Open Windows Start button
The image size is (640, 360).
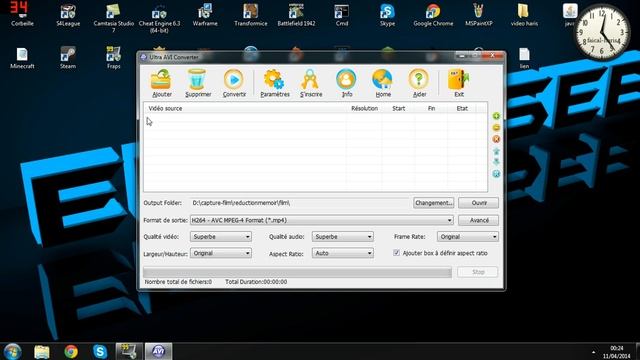(x=12, y=351)
